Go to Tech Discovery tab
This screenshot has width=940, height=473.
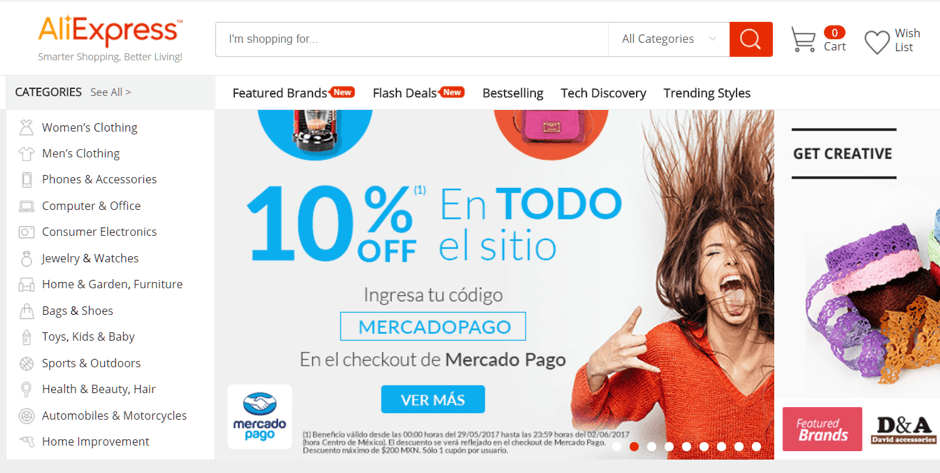coord(603,93)
